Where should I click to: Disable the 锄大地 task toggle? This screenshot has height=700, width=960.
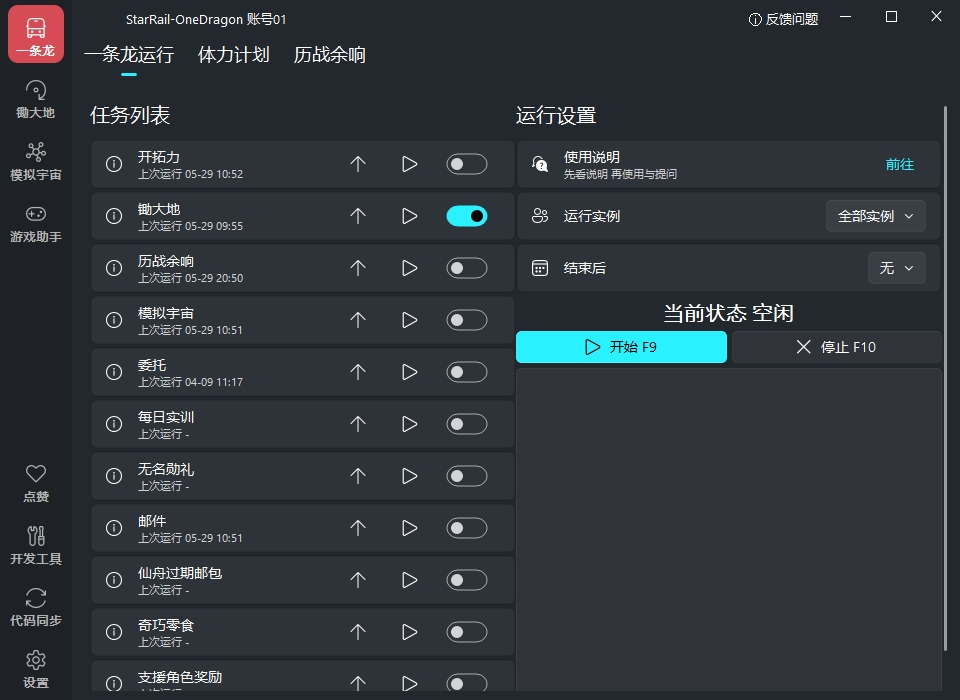coord(466,215)
